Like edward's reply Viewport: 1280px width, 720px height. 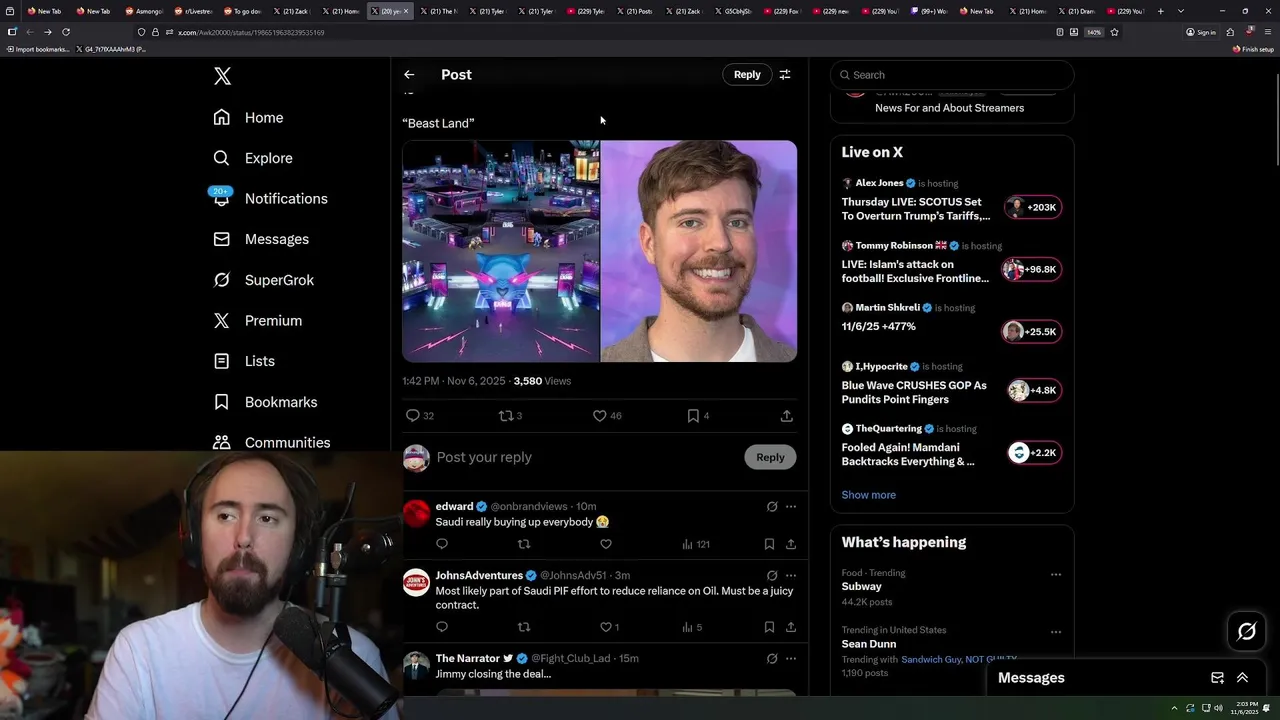click(606, 544)
